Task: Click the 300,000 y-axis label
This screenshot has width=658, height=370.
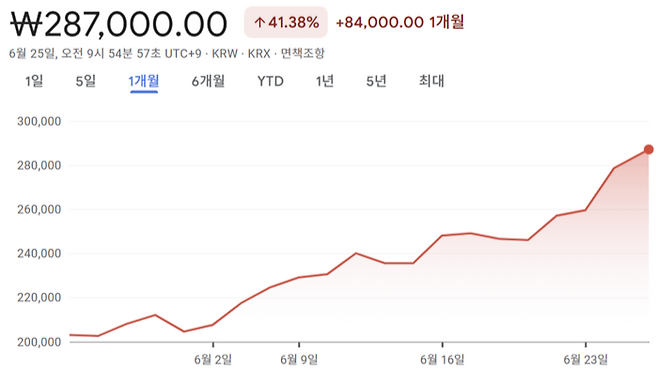Action: [x=39, y=121]
